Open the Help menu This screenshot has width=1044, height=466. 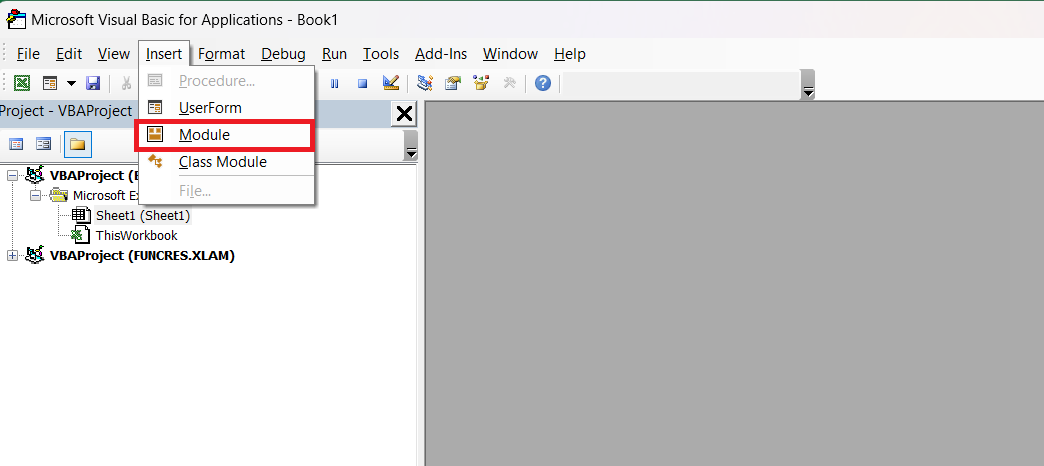tap(570, 54)
